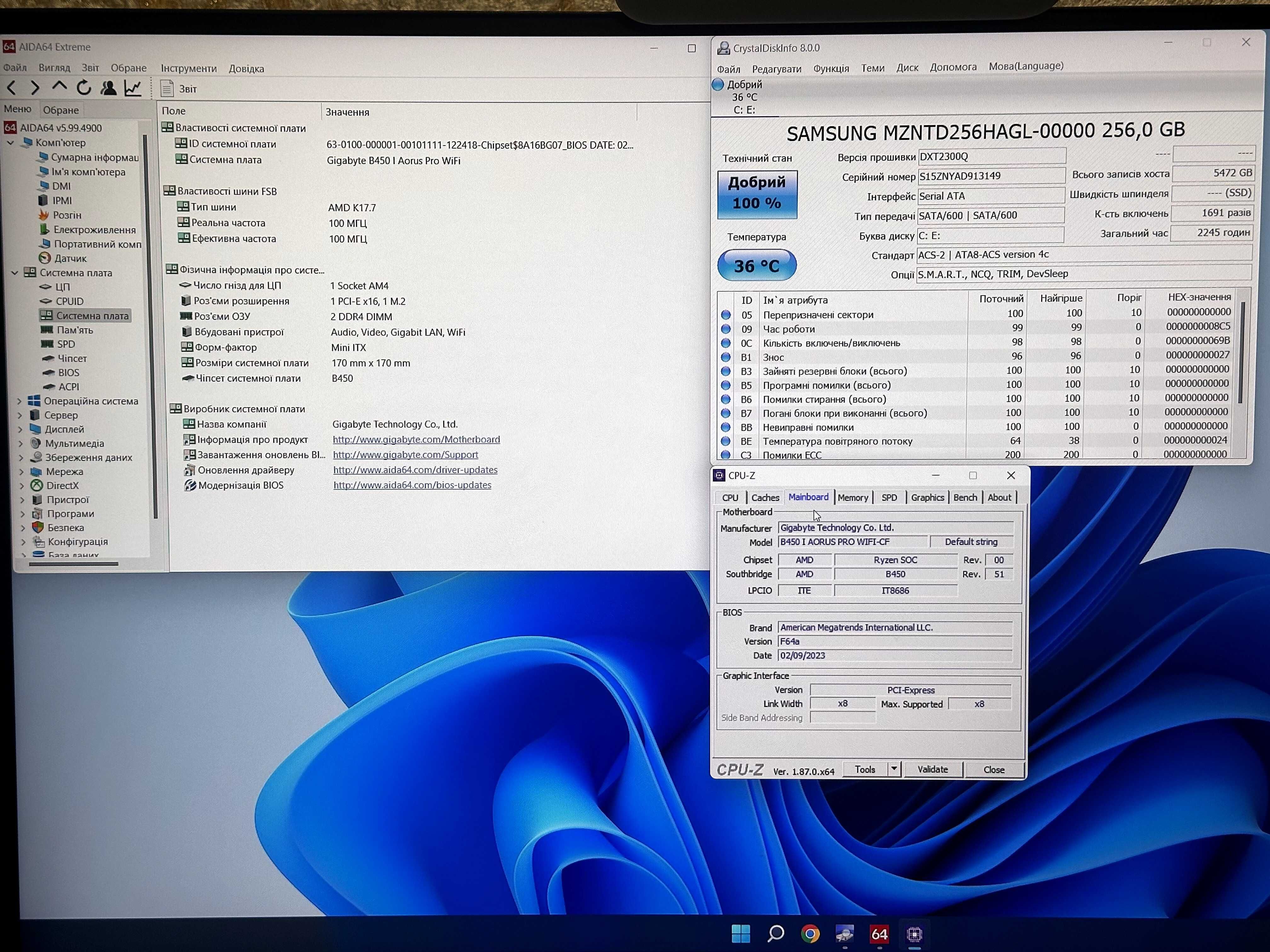1270x952 pixels.
Task: Select the DMI tree item
Action: (x=54, y=186)
